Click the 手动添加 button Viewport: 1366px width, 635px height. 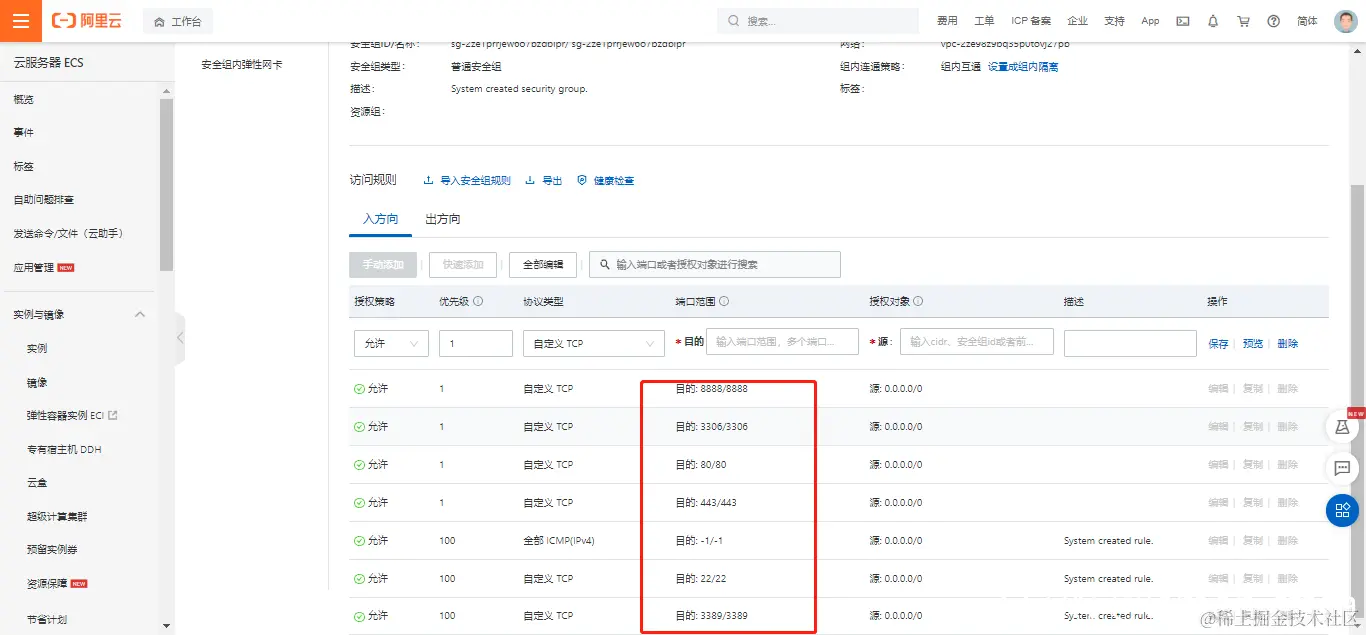coord(383,264)
